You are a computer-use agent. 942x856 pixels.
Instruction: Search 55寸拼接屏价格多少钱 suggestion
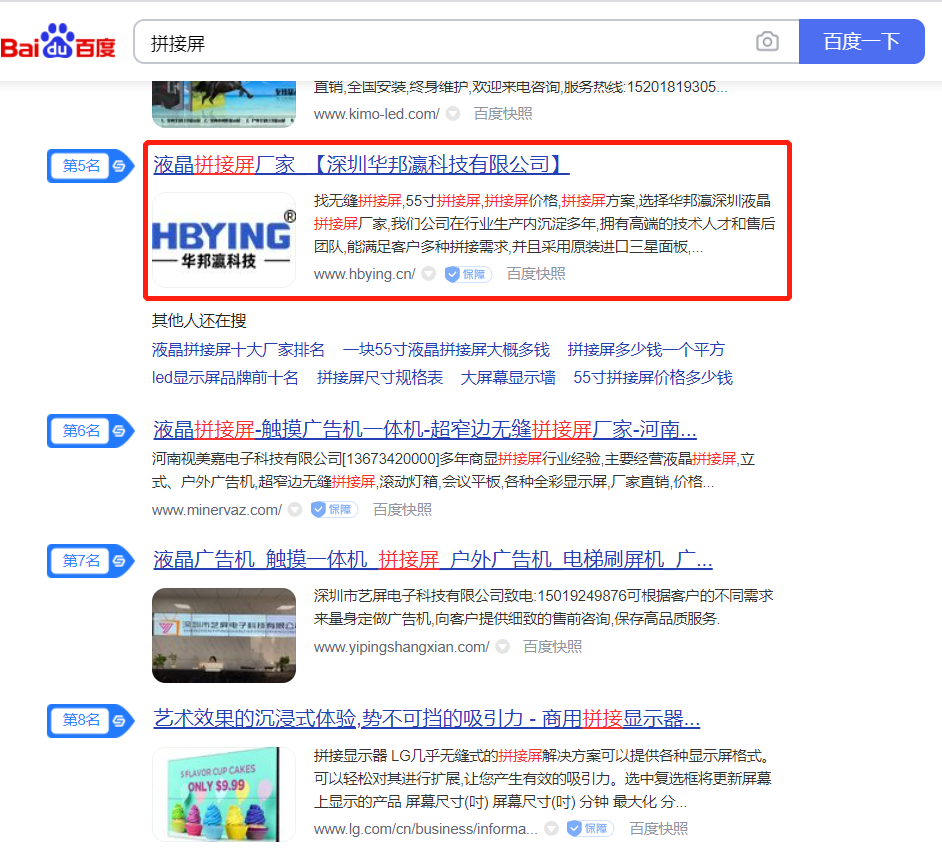[652, 378]
